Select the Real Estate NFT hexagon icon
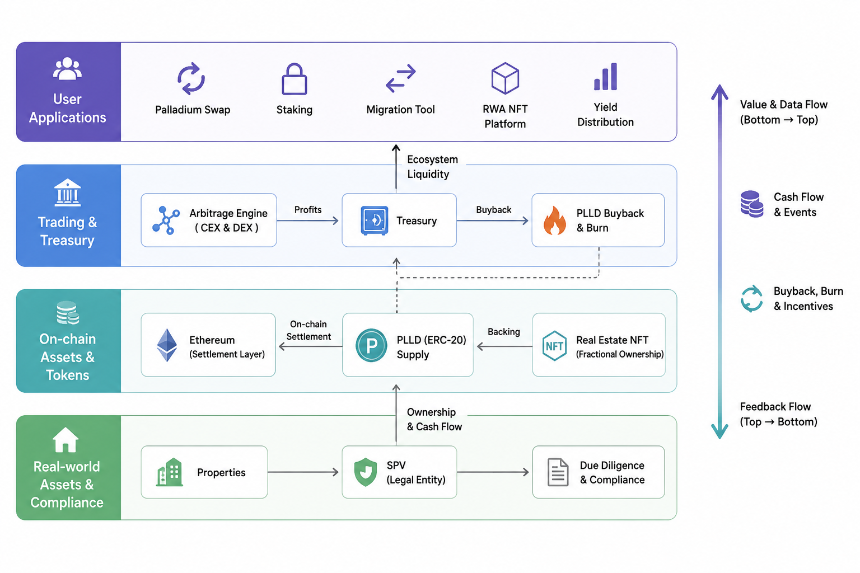This screenshot has height=573, width=860. (554, 345)
